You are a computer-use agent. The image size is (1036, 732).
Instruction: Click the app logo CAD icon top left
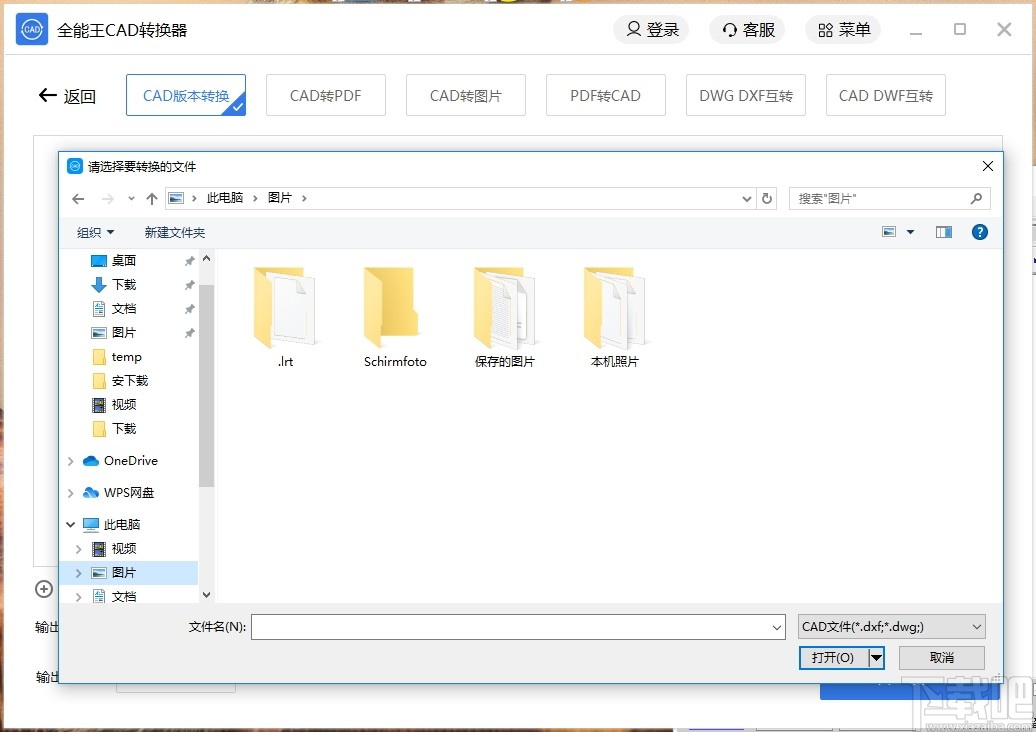click(31, 29)
